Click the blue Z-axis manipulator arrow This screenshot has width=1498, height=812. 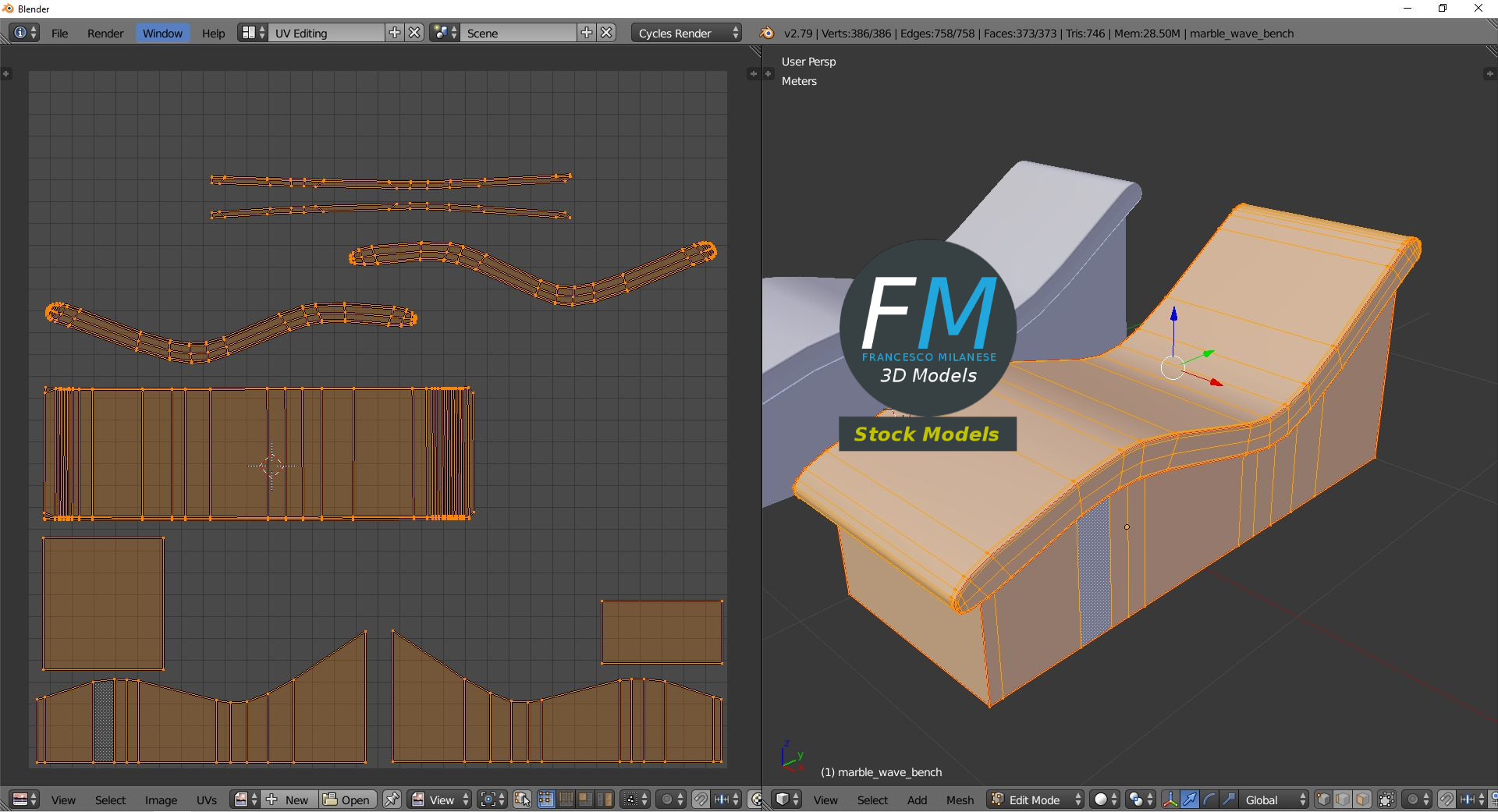coord(1173,315)
